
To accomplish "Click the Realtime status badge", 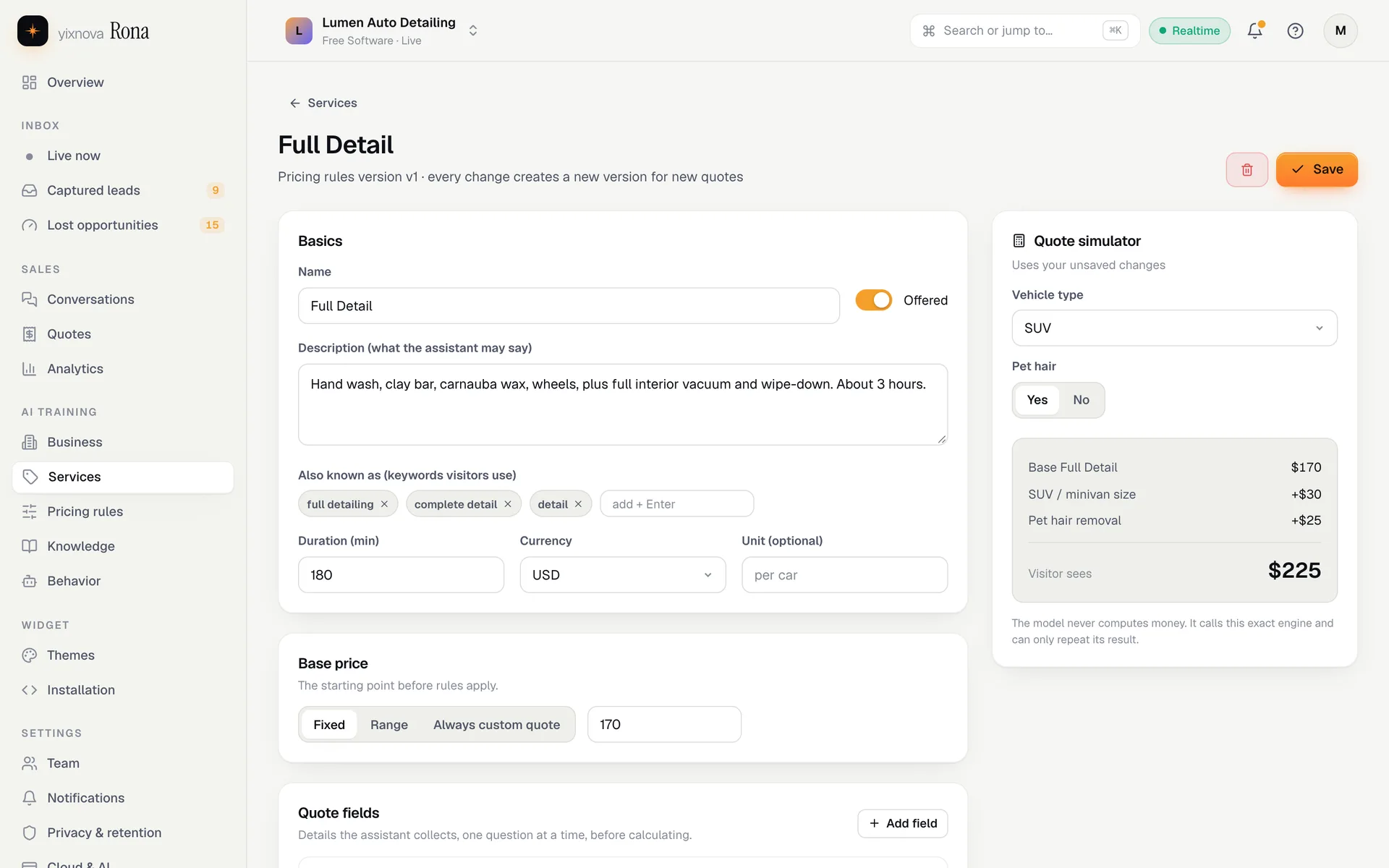I will (1189, 30).
